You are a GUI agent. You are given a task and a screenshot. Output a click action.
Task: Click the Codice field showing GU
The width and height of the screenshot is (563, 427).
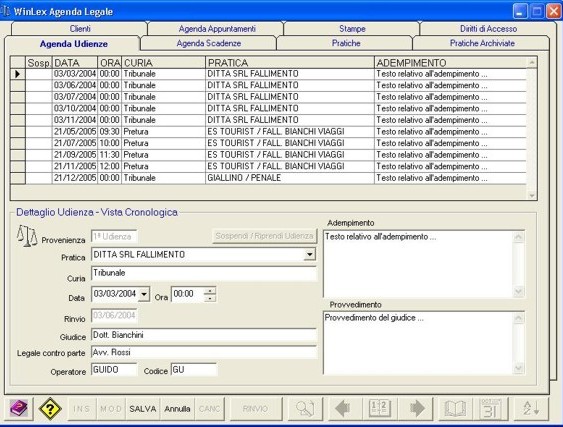click(194, 370)
